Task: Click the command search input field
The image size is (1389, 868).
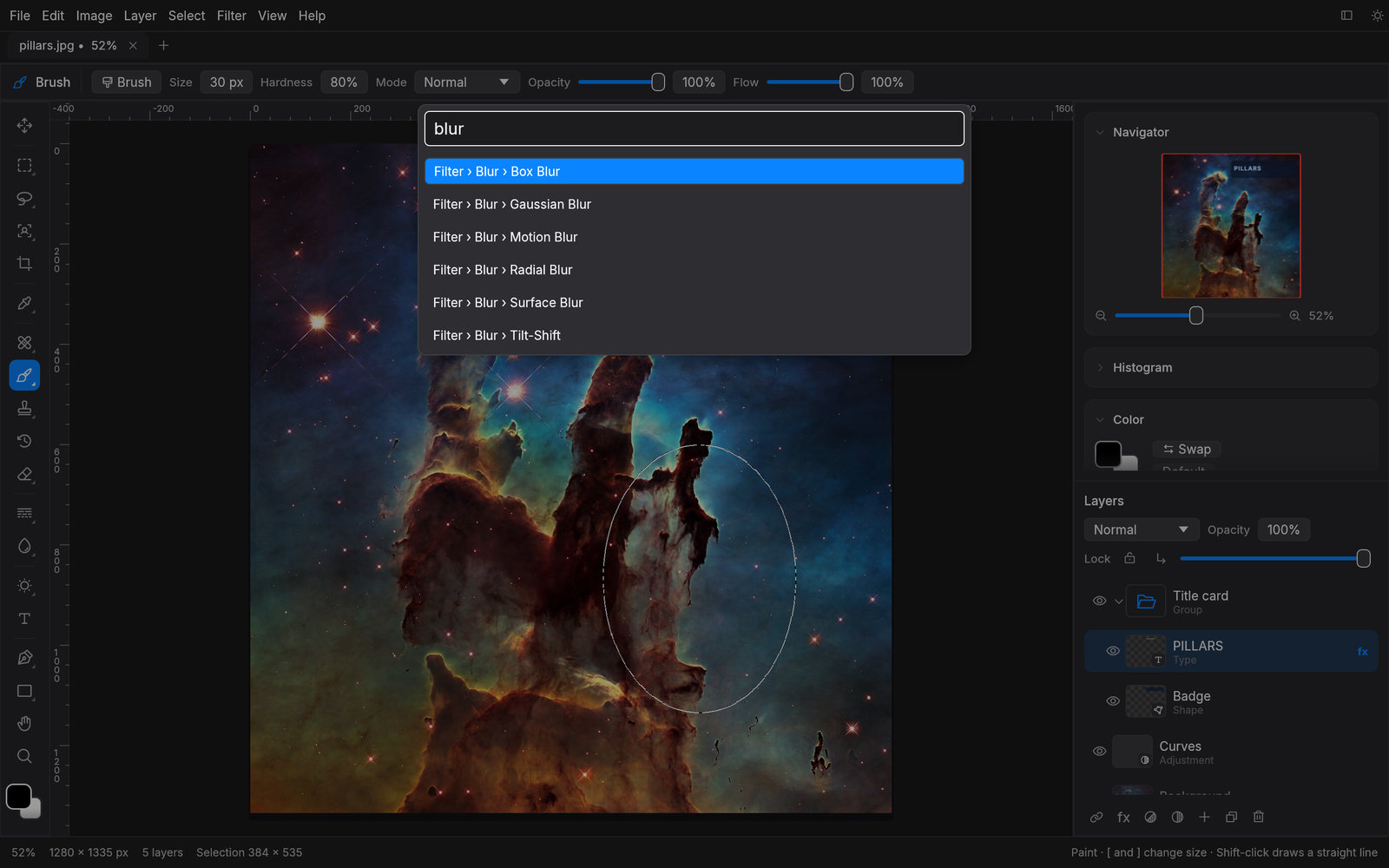Action: 694,128
